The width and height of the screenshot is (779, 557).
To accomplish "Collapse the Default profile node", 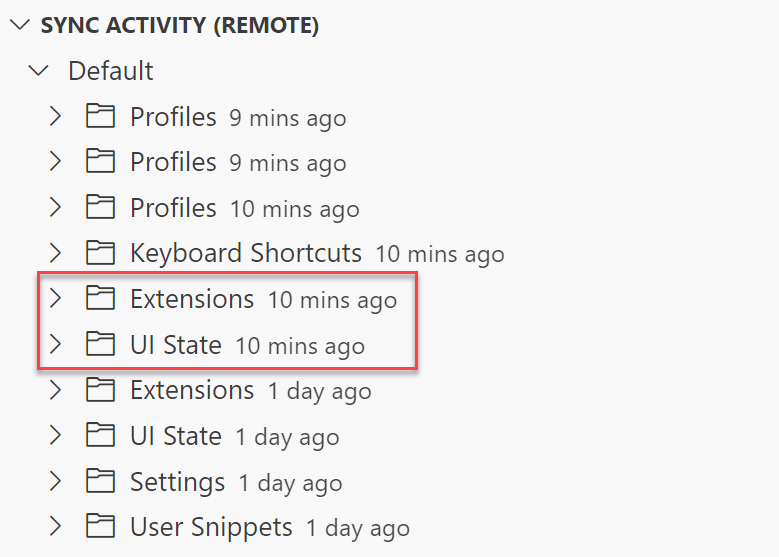I will (39, 71).
